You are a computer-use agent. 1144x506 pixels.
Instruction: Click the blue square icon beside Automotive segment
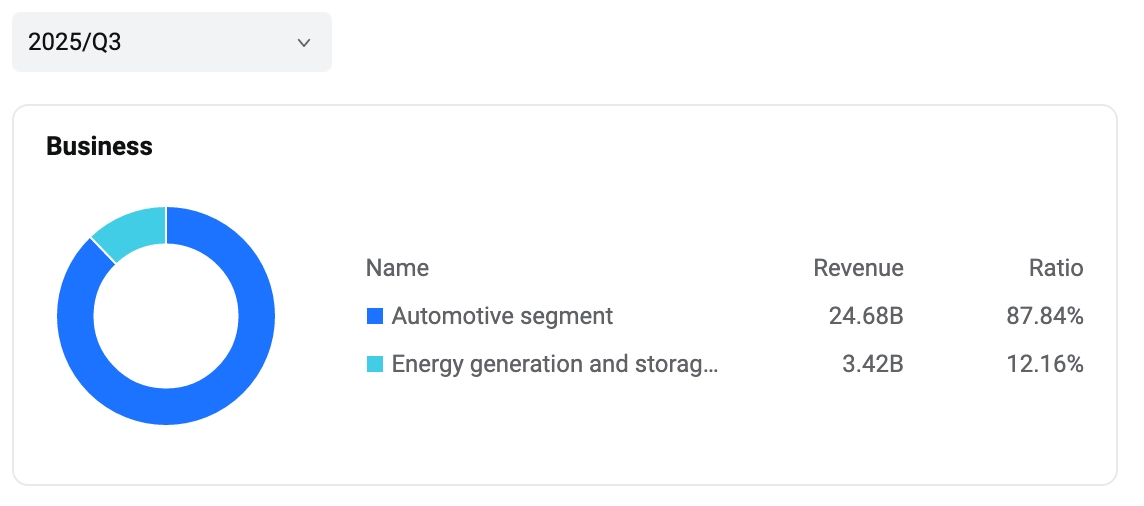click(x=375, y=317)
